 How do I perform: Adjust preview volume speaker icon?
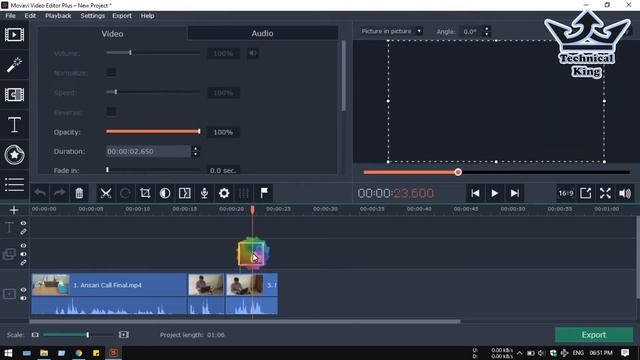coord(625,193)
